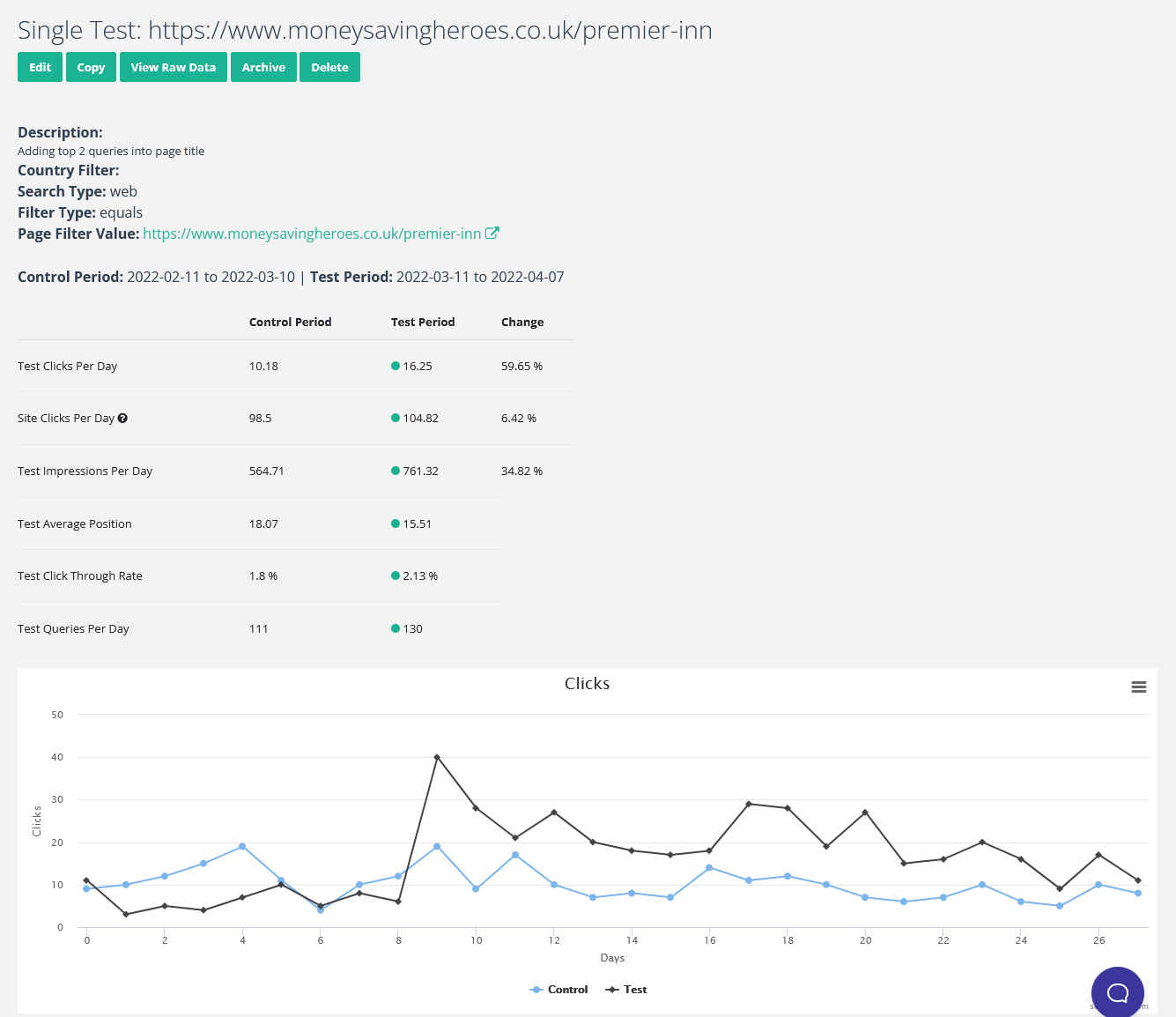Select the 59.65 % change value
This screenshot has width=1176, height=1017.
point(521,366)
